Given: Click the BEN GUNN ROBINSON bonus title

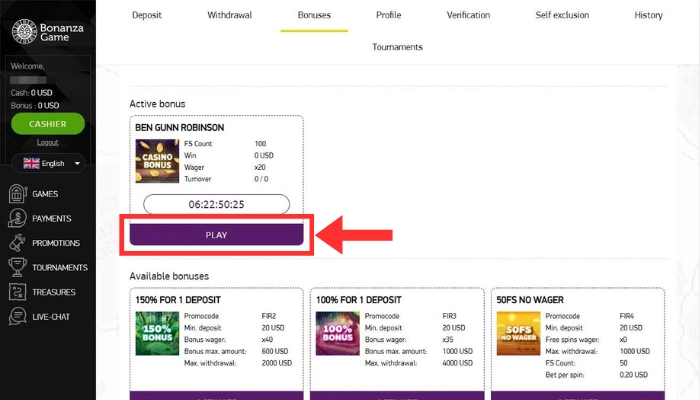Looking at the screenshot, I should pyautogui.click(x=179, y=128).
